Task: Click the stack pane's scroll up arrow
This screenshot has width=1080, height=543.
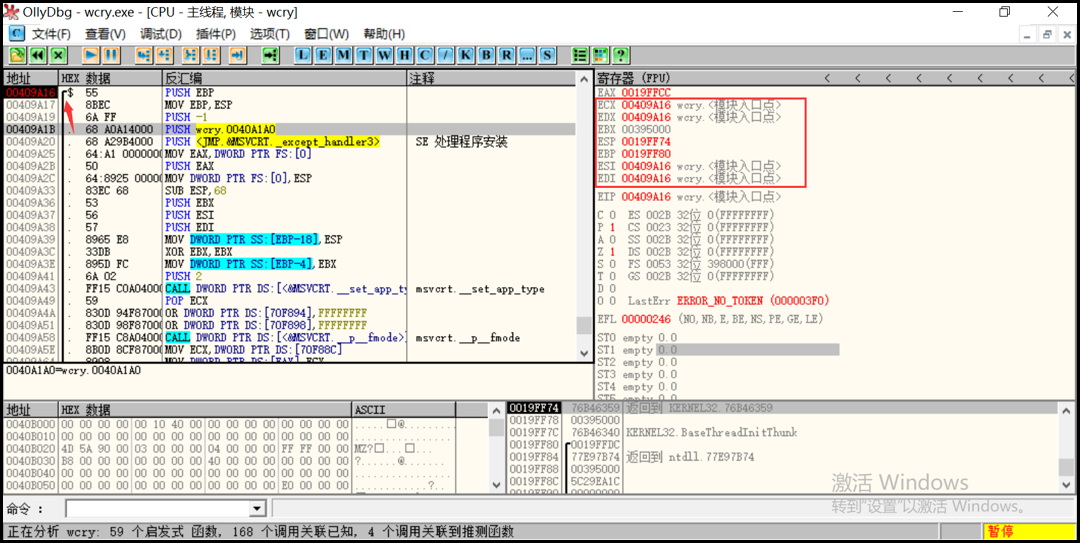Action: point(1067,411)
